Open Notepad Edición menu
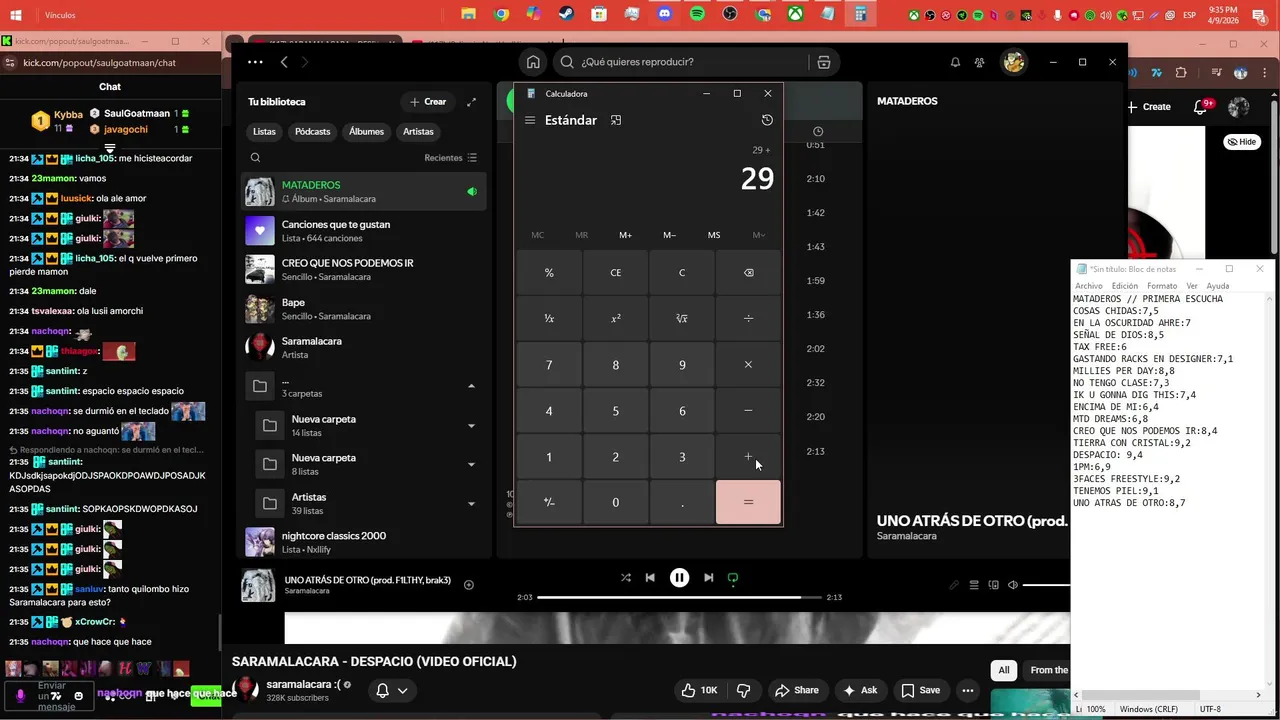This screenshot has width=1280, height=720. pyautogui.click(x=1125, y=286)
